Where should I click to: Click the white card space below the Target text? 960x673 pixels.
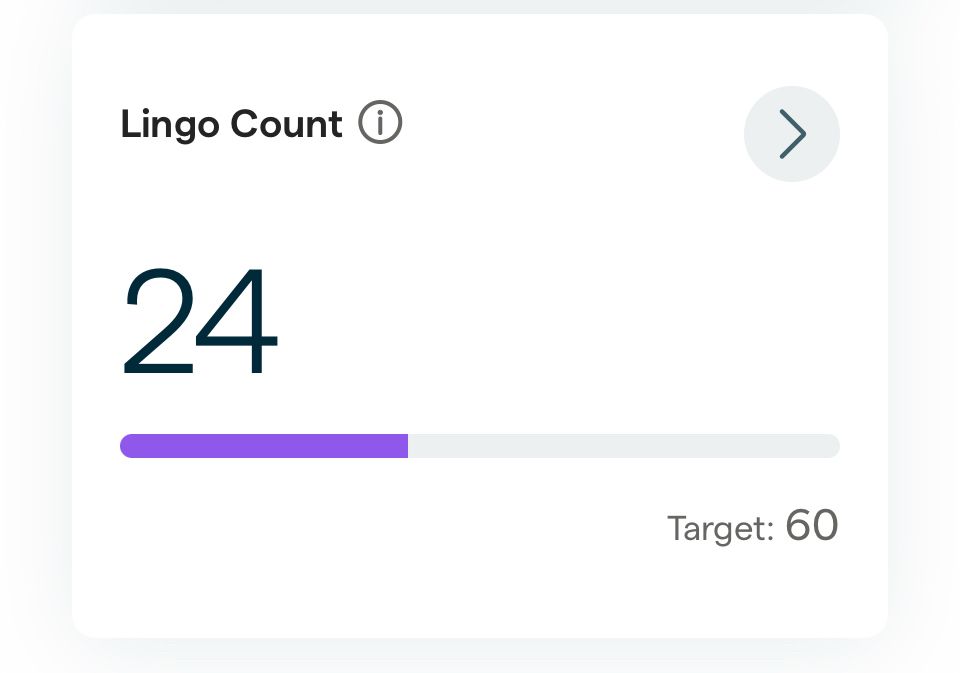(x=750, y=595)
